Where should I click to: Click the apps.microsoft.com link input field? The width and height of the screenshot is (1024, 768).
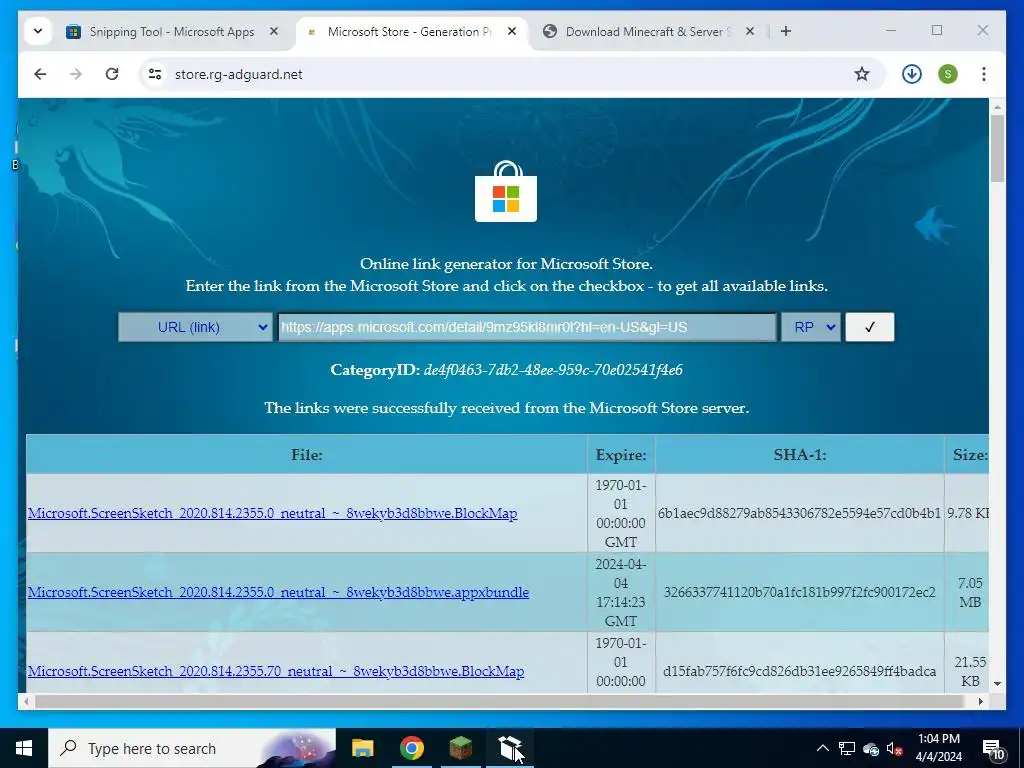(527, 327)
